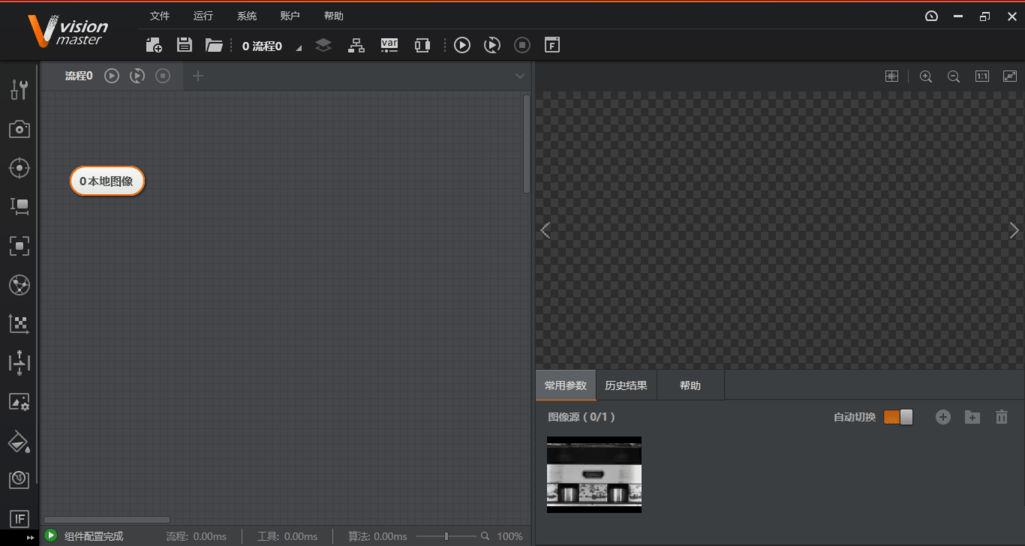This screenshot has height=546, width=1025.
Task: Click the save solution icon
Action: [184, 45]
